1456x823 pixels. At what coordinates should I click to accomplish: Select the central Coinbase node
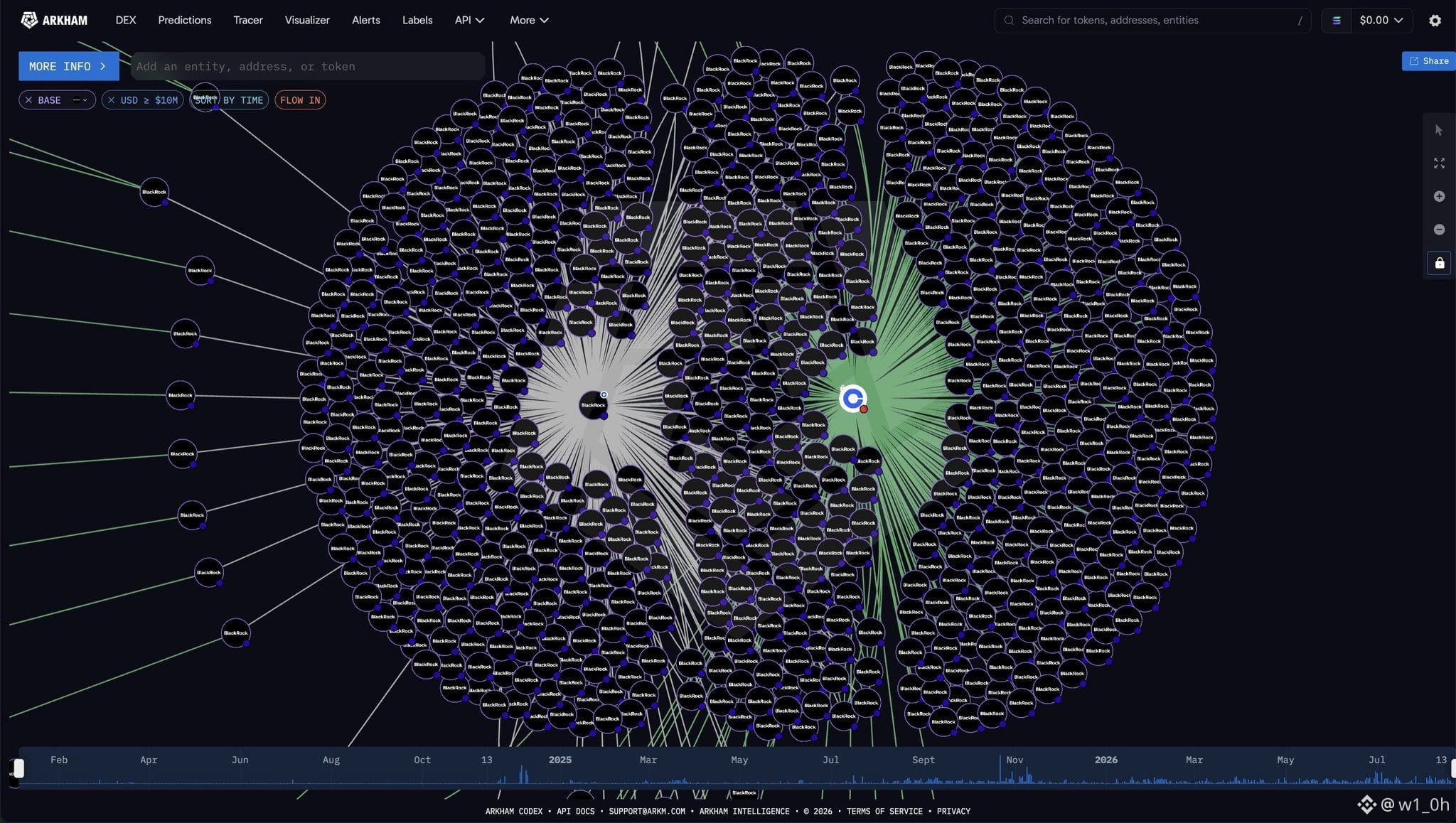(852, 399)
